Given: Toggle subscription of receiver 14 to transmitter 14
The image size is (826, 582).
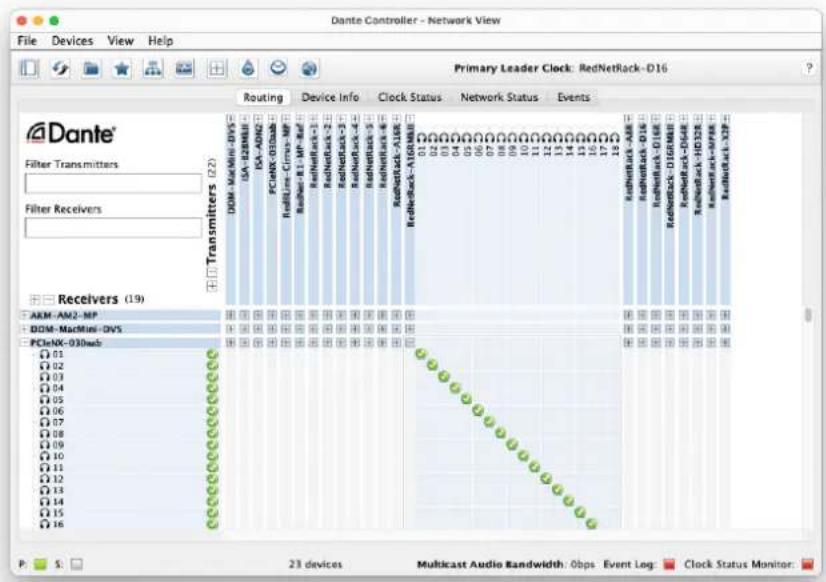Looking at the screenshot, I should [x=568, y=501].
